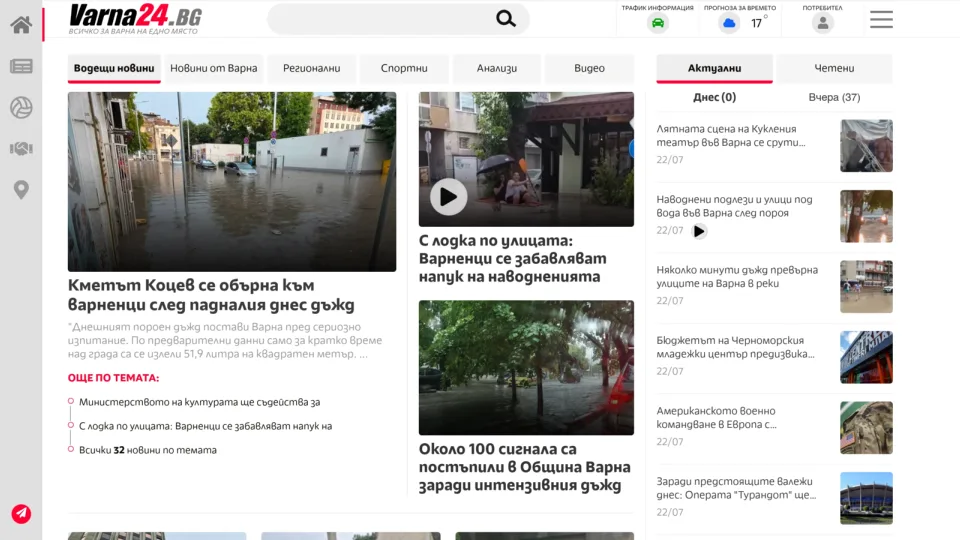Open the map pin icon in sidebar
This screenshot has width=960, height=540.
pyautogui.click(x=21, y=190)
